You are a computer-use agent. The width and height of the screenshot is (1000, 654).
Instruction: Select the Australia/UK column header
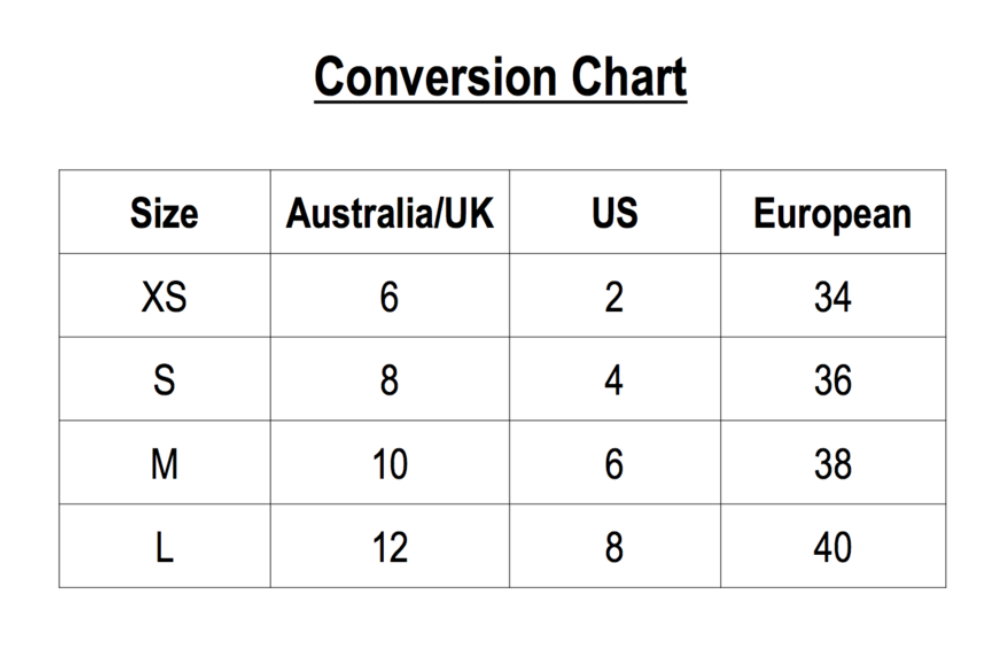pyautogui.click(x=390, y=213)
